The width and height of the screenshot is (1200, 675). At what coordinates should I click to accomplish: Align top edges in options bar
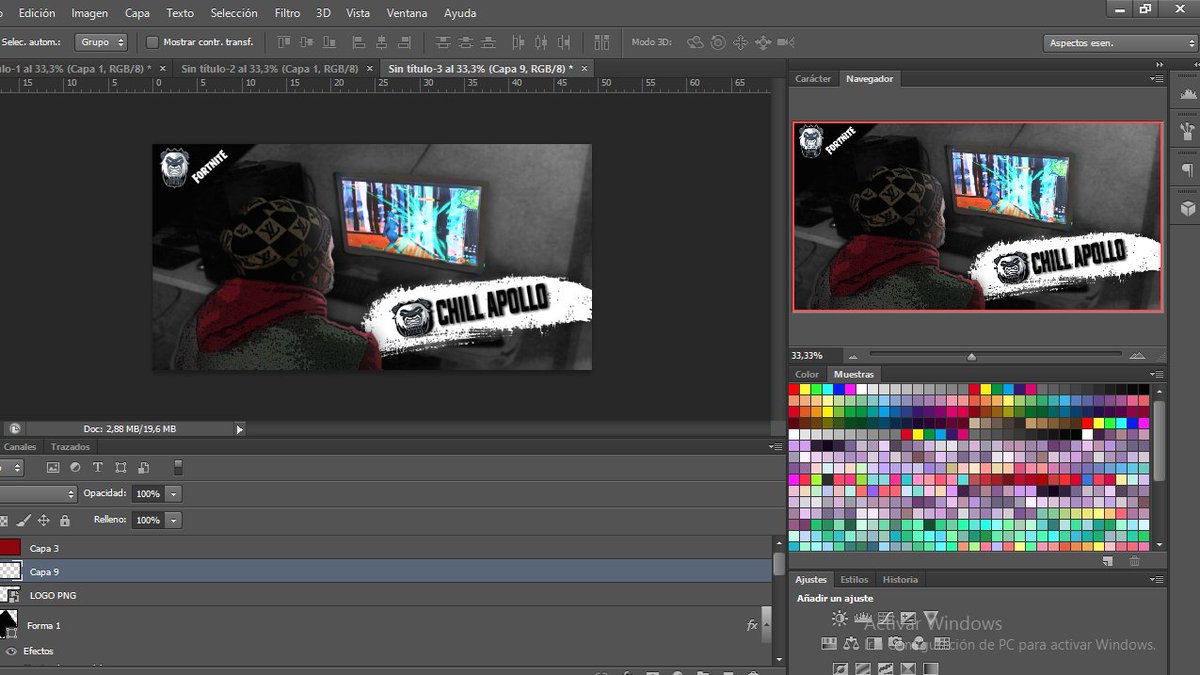tap(284, 42)
